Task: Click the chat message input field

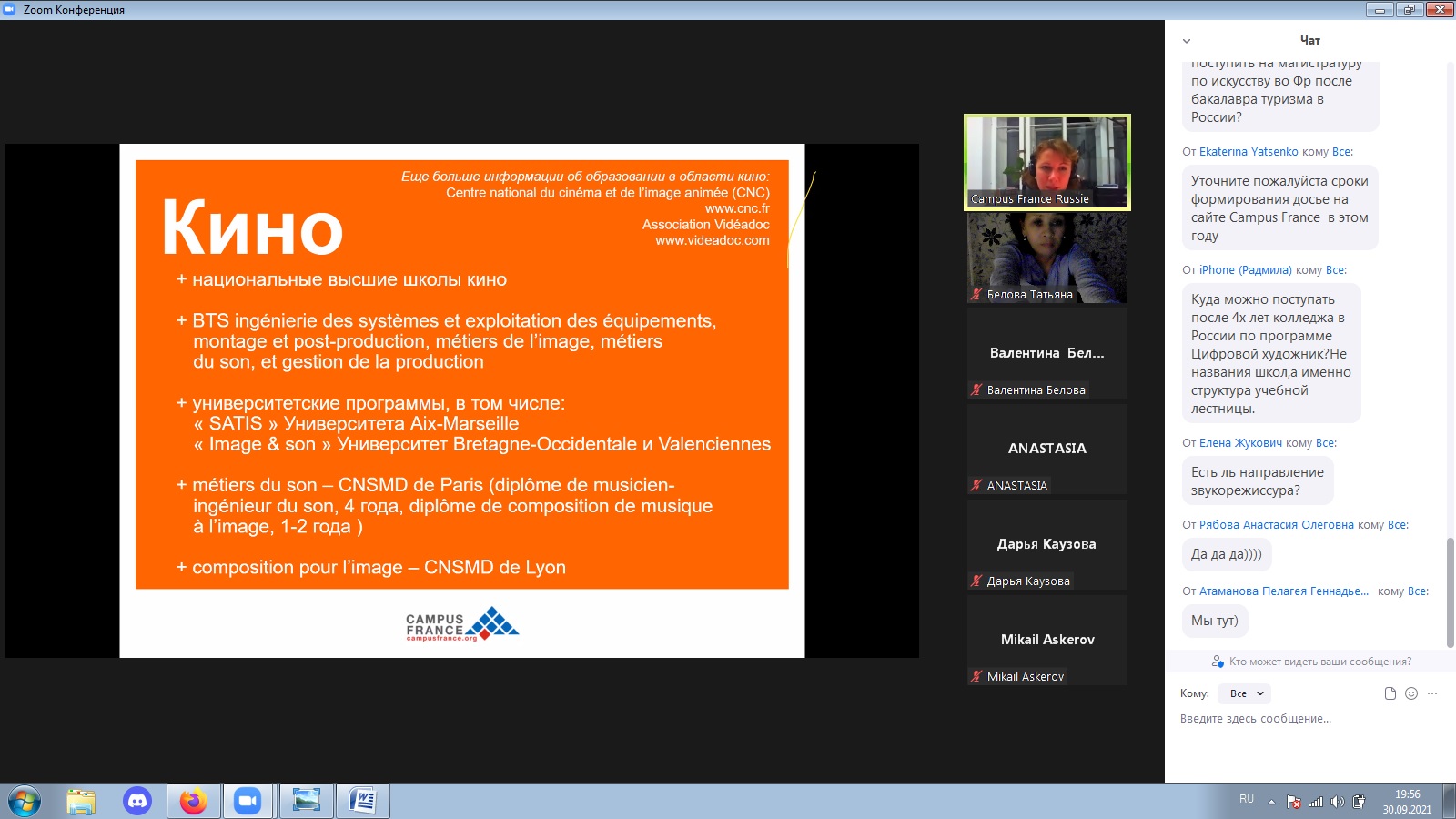Action: (x=1301, y=719)
